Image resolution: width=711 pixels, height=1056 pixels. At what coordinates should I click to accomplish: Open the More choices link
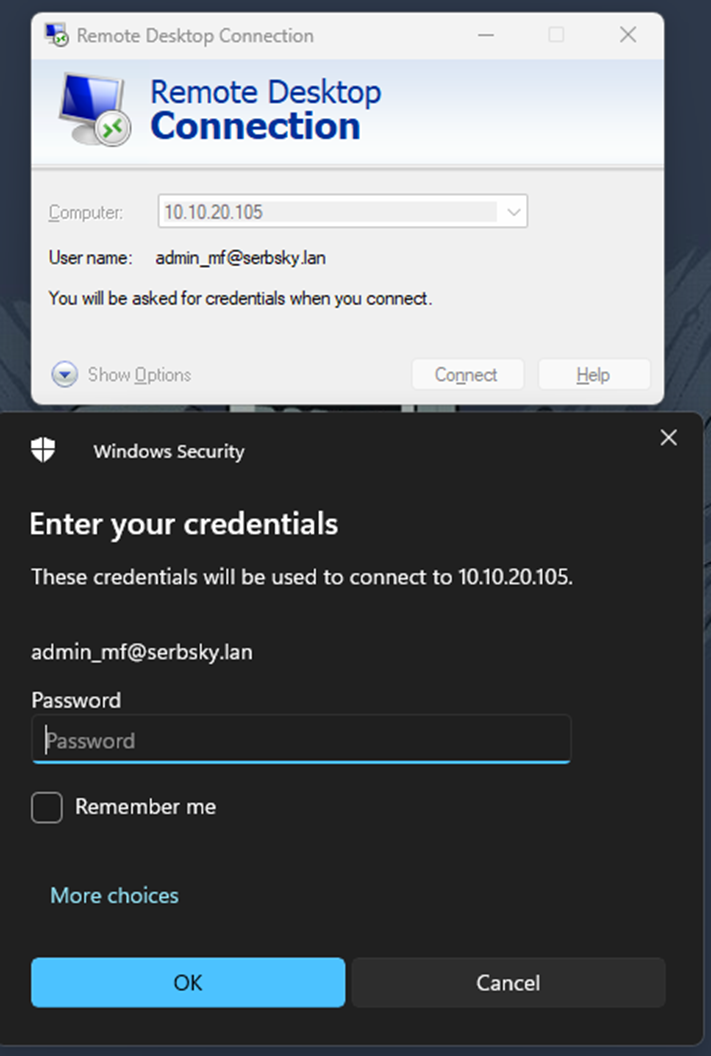tap(114, 895)
